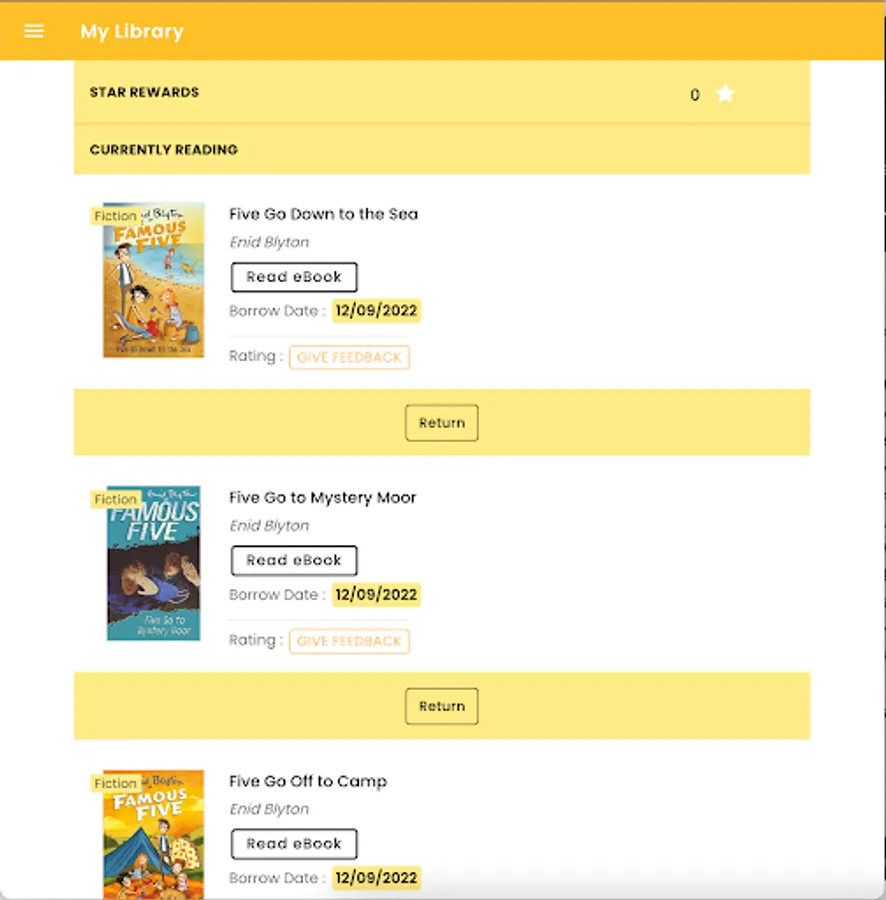
Task: Open the hamburger navigation menu
Action: click(x=34, y=31)
